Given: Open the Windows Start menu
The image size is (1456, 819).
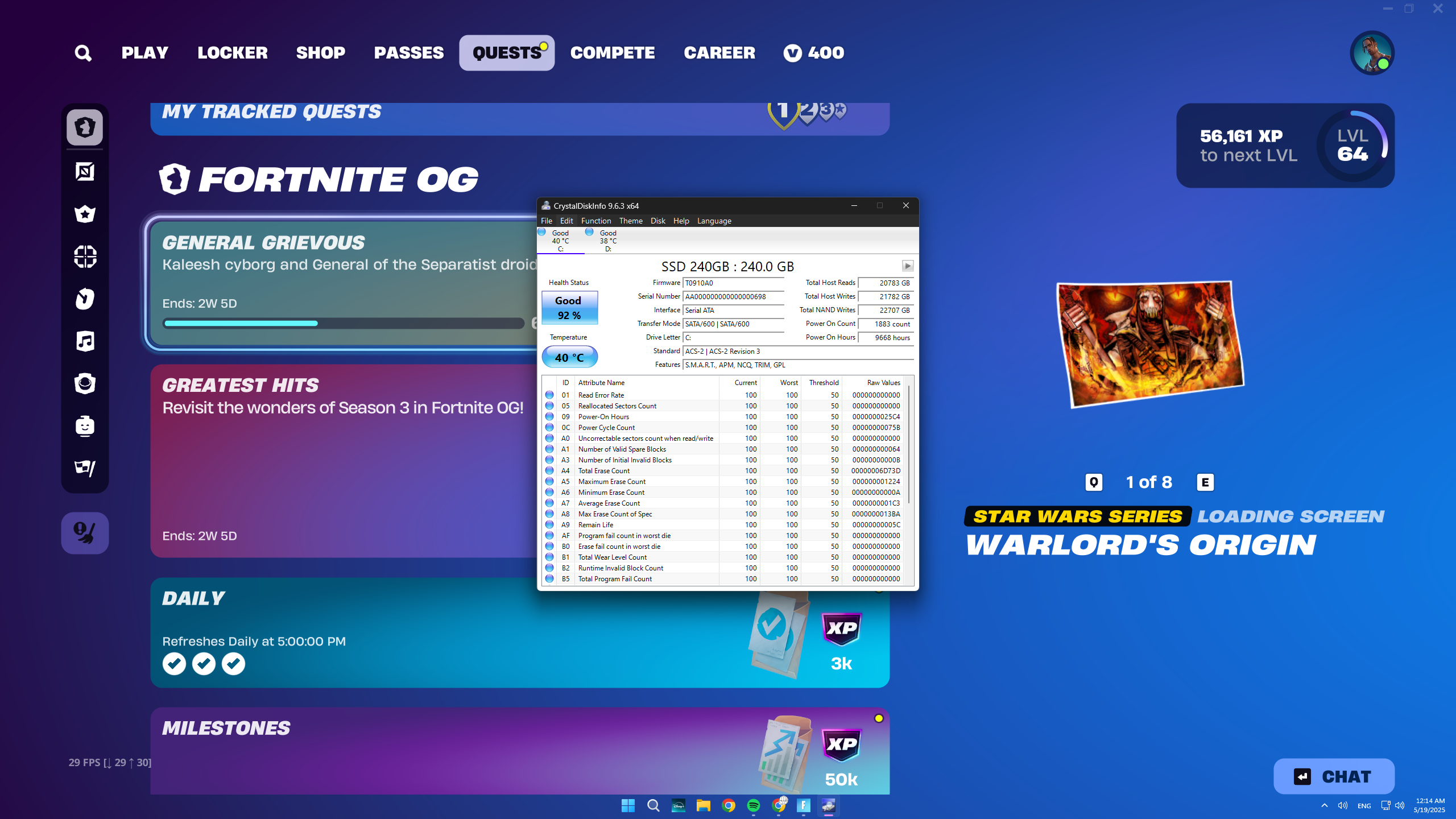Looking at the screenshot, I should tap(628, 805).
